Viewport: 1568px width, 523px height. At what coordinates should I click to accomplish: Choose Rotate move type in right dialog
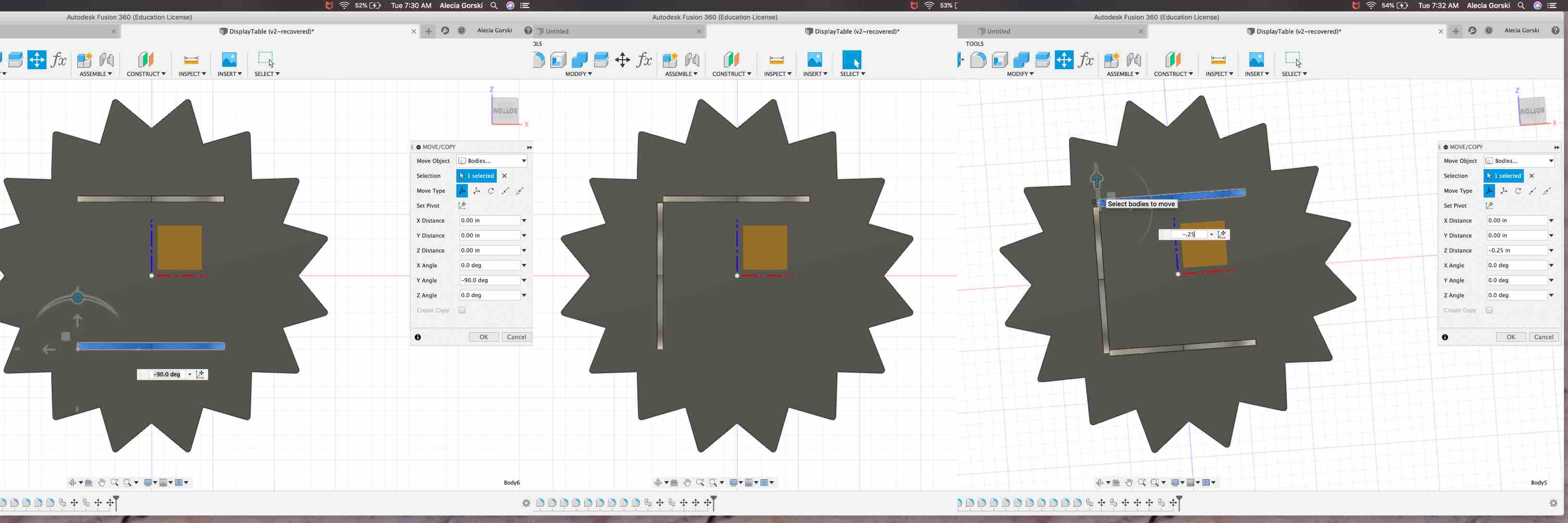[1518, 190]
